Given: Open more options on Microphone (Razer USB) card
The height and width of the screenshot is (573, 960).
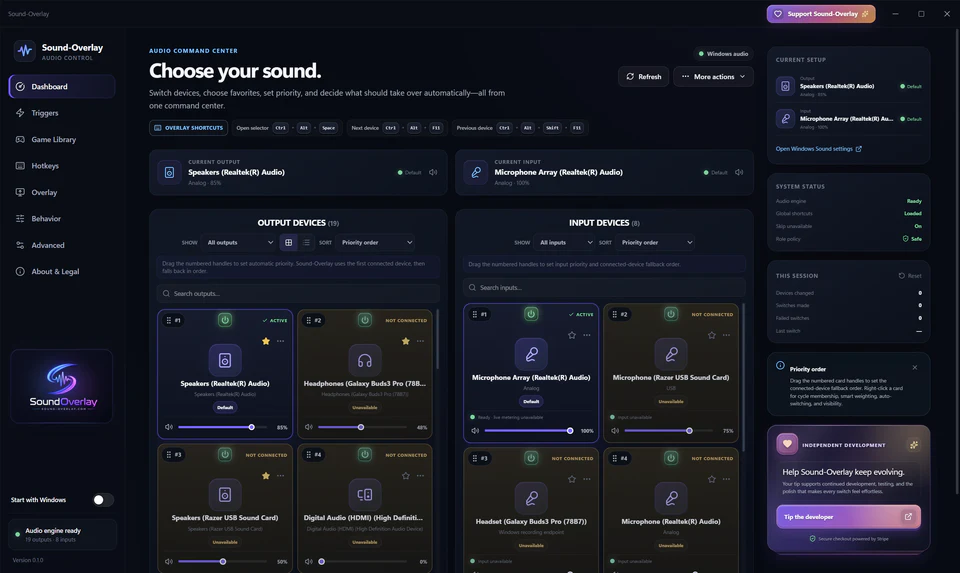Looking at the screenshot, I should 726,335.
